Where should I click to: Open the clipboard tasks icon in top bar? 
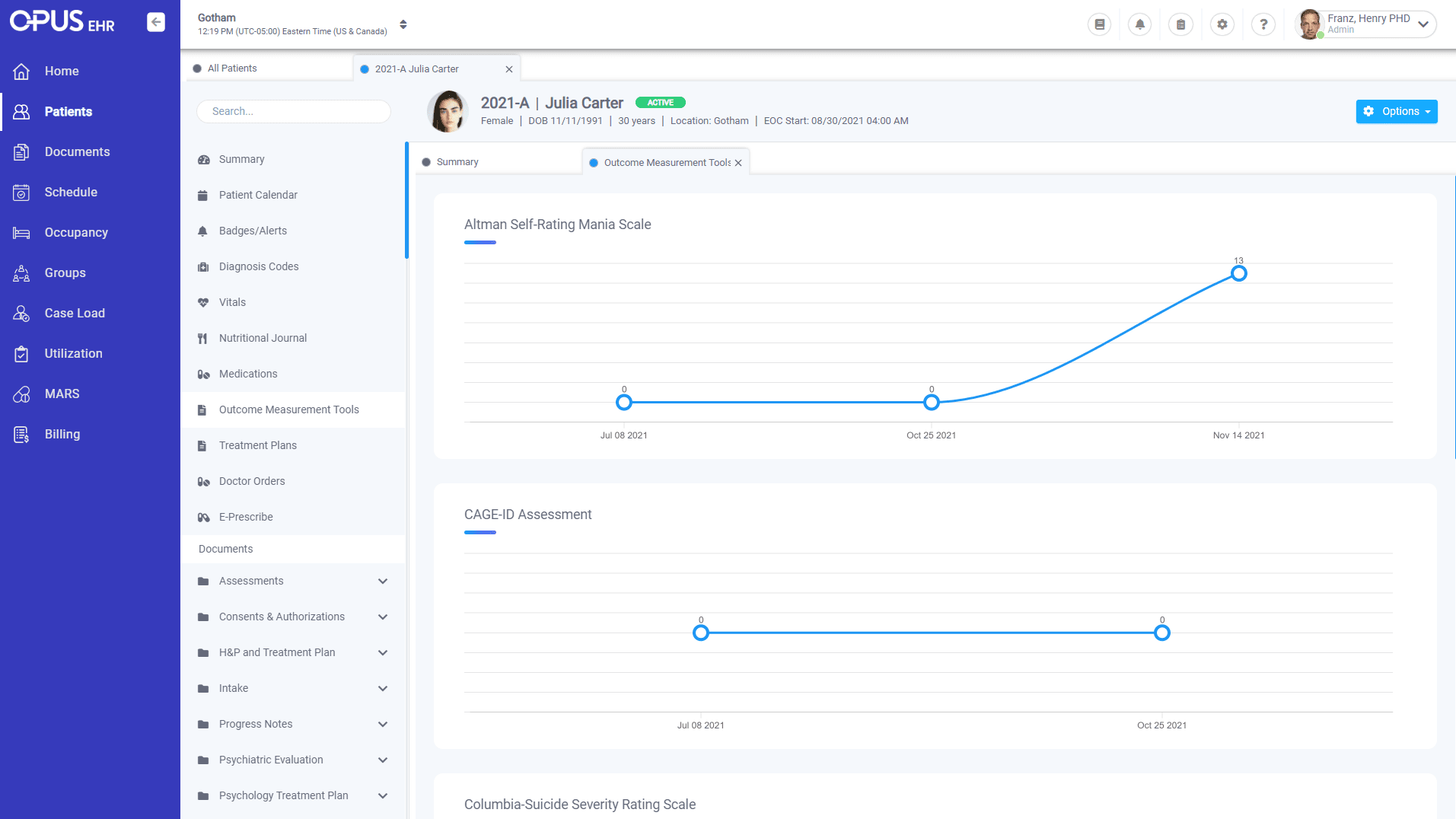(1180, 24)
